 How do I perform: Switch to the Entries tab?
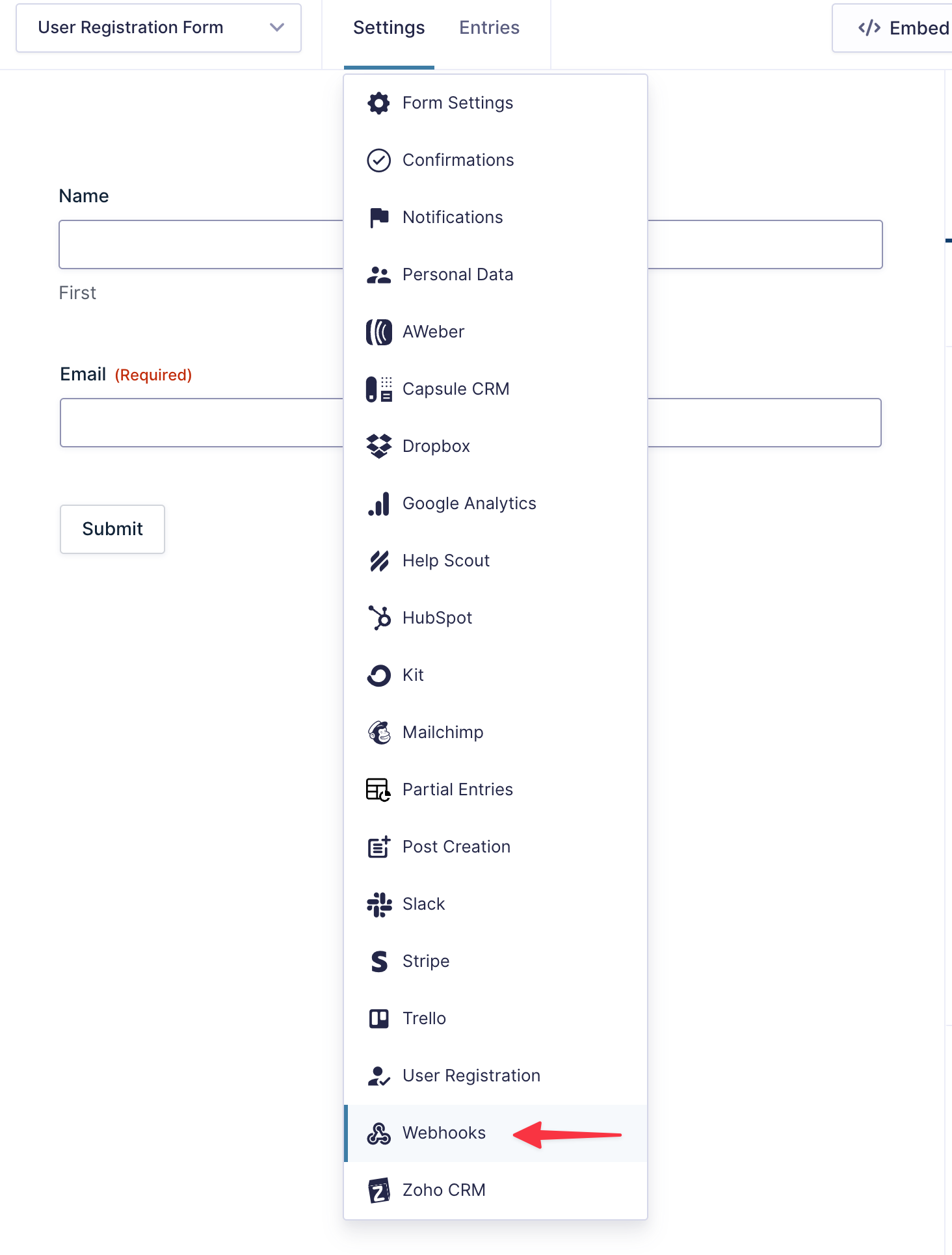[489, 28]
